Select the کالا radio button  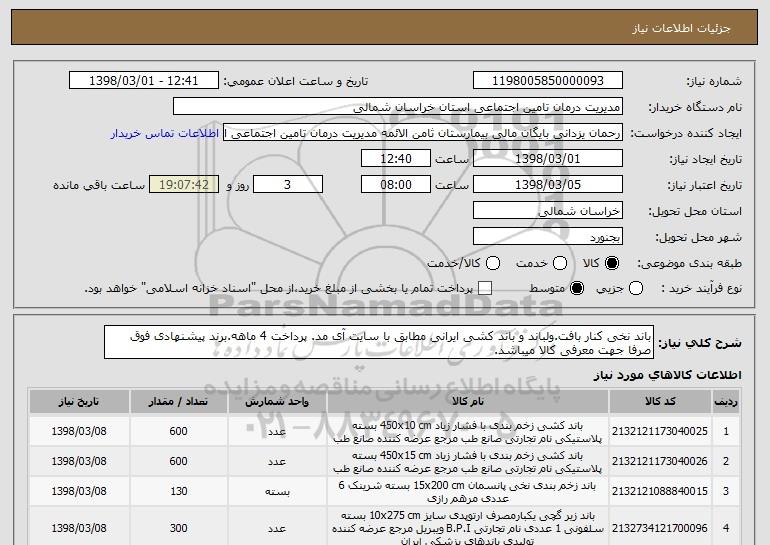click(x=612, y=263)
